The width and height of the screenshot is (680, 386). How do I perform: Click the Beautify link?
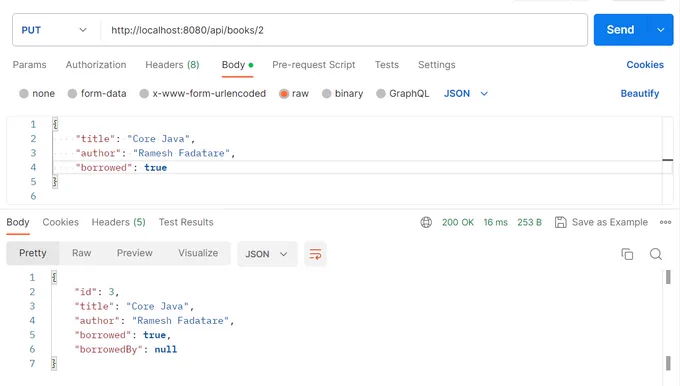click(x=640, y=94)
